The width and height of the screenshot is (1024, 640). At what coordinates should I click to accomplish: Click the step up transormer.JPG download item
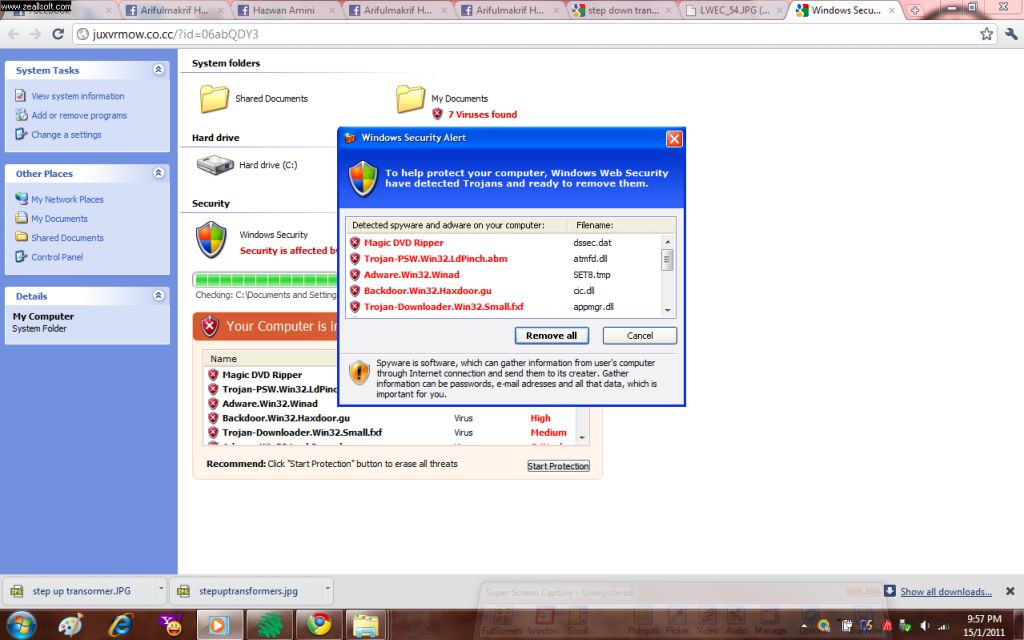tap(82, 591)
